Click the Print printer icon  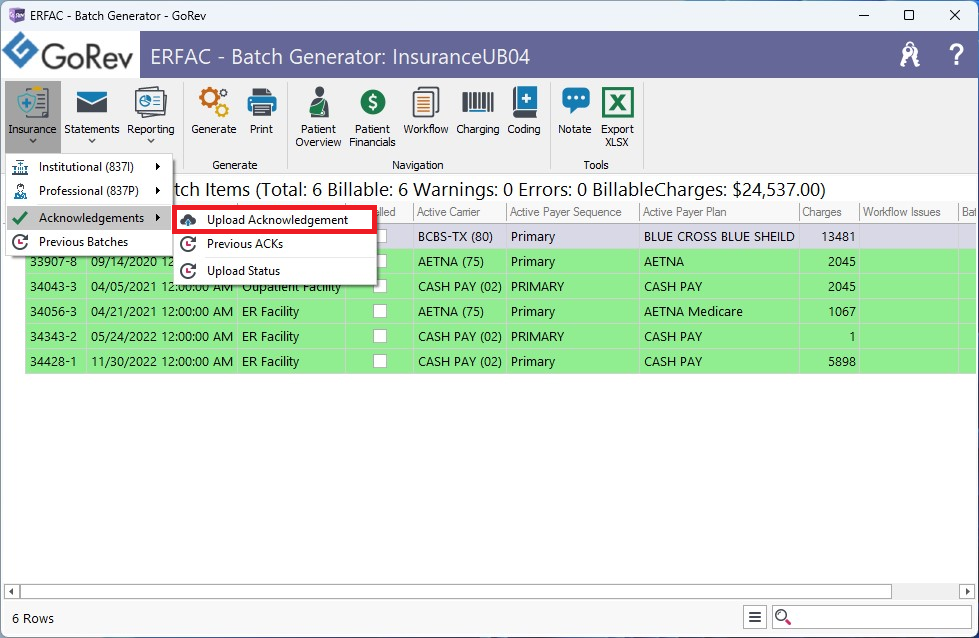[x=262, y=102]
